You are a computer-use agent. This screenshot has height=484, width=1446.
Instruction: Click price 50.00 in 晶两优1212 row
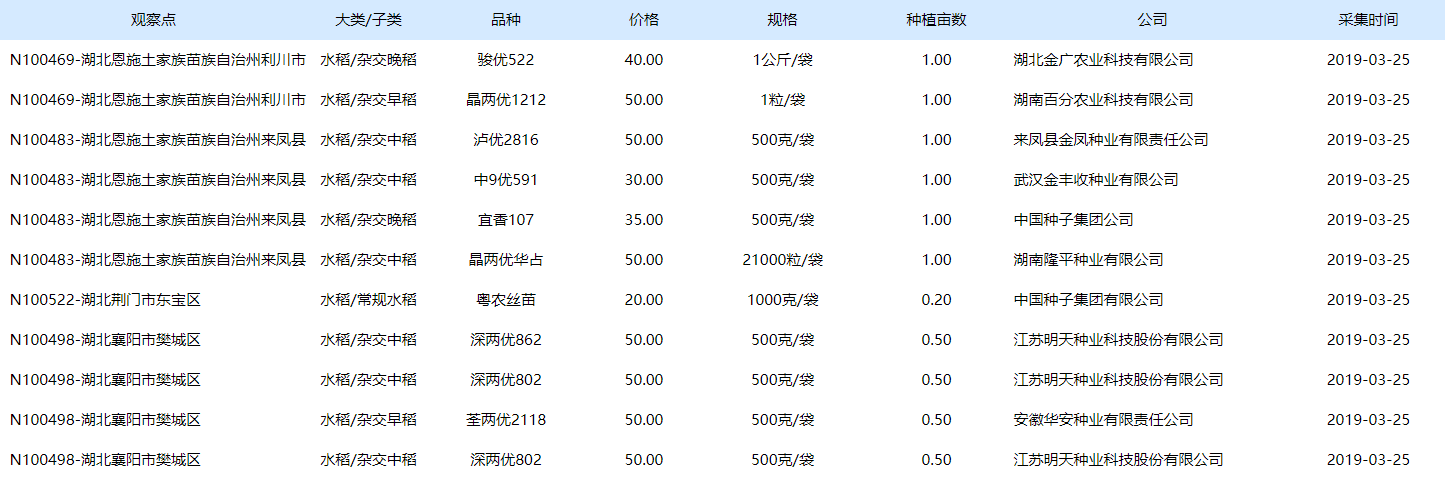644,100
